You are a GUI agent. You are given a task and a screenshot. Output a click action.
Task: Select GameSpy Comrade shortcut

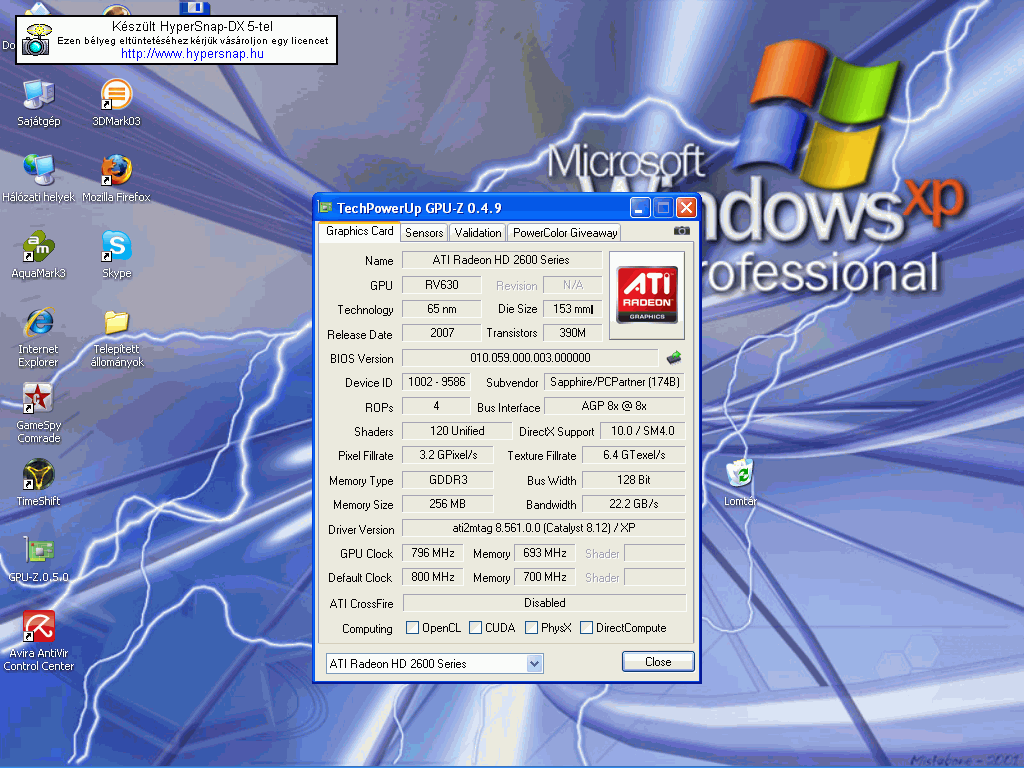tap(39, 413)
